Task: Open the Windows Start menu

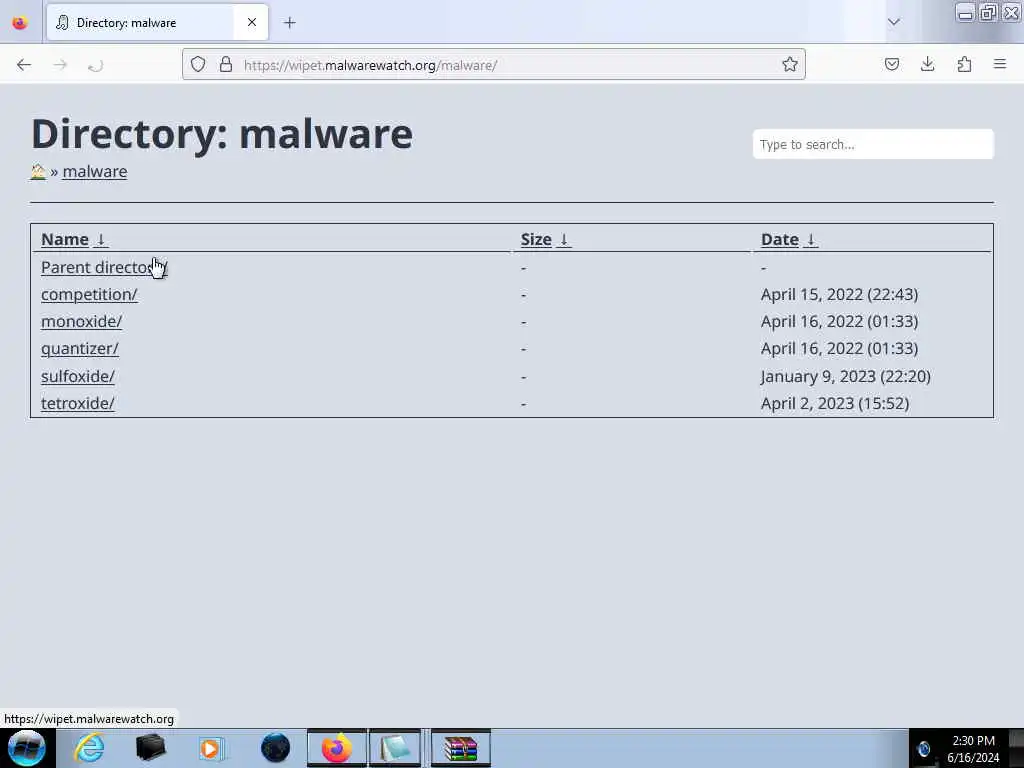Action: (27, 748)
